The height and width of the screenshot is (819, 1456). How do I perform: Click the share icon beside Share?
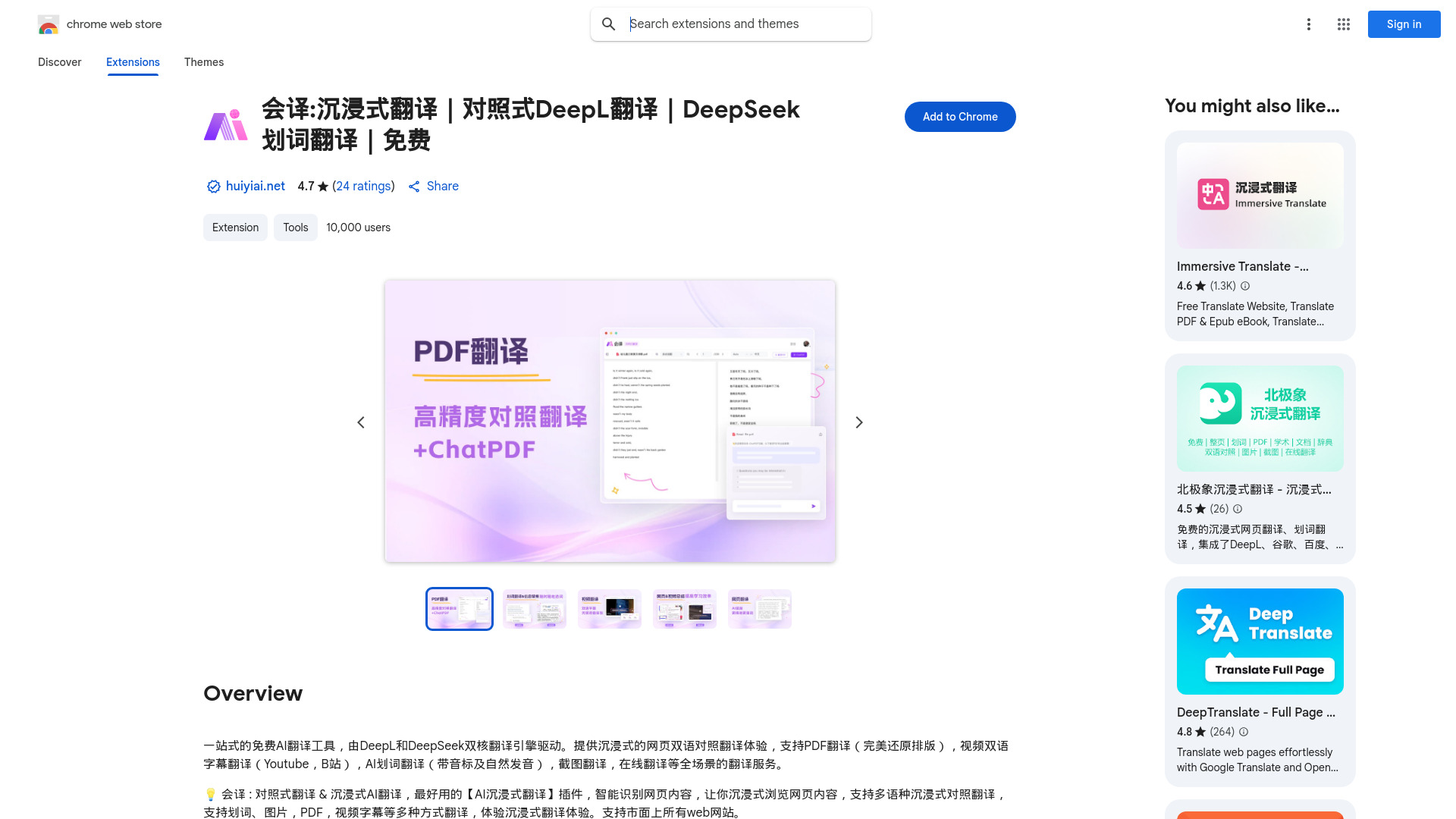tap(414, 187)
